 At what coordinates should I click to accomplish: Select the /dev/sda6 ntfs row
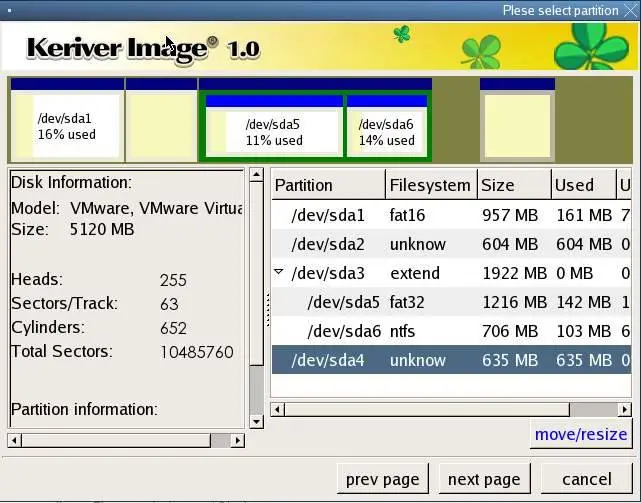451,331
